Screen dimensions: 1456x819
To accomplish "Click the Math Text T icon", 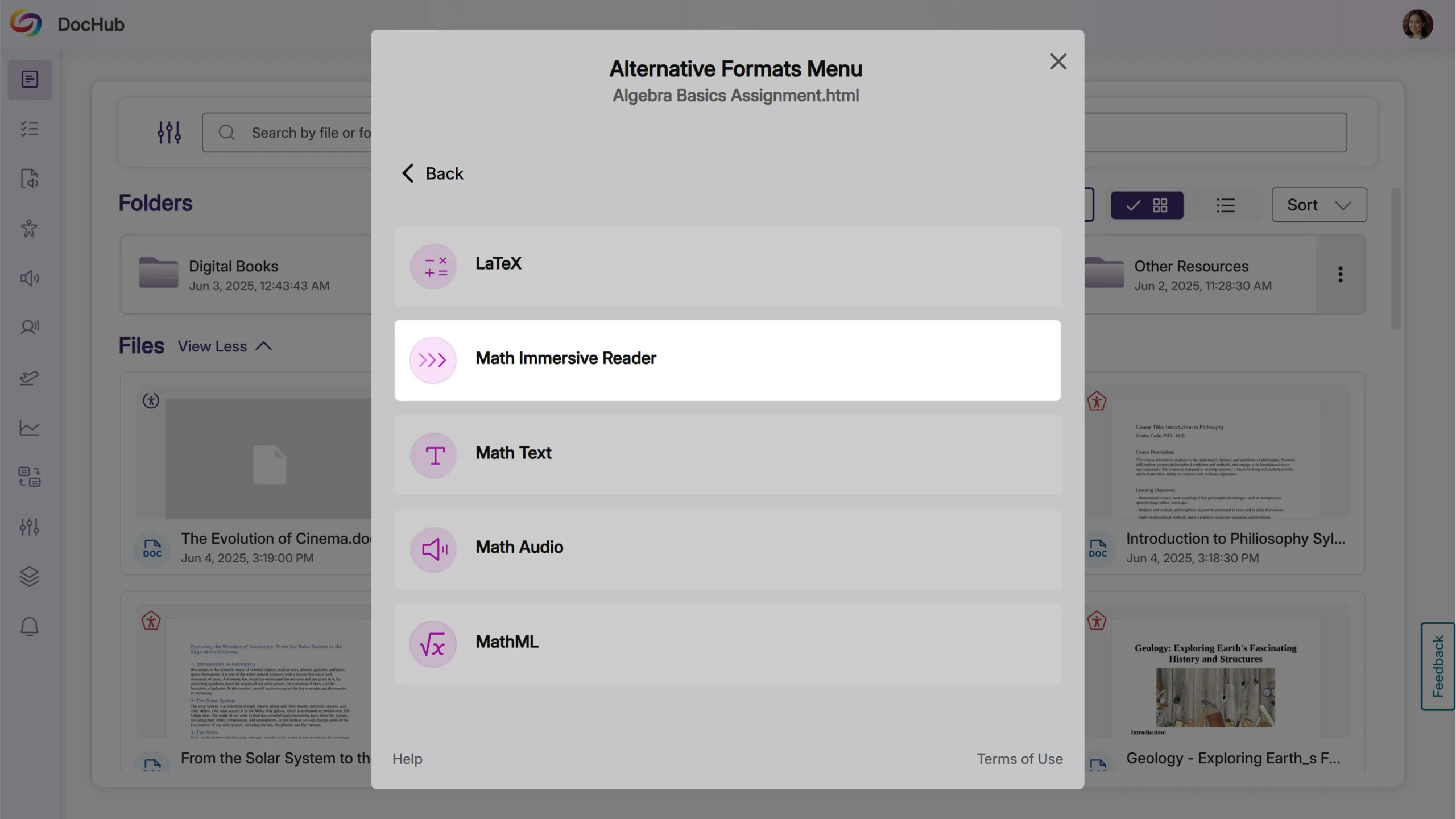I will (433, 455).
